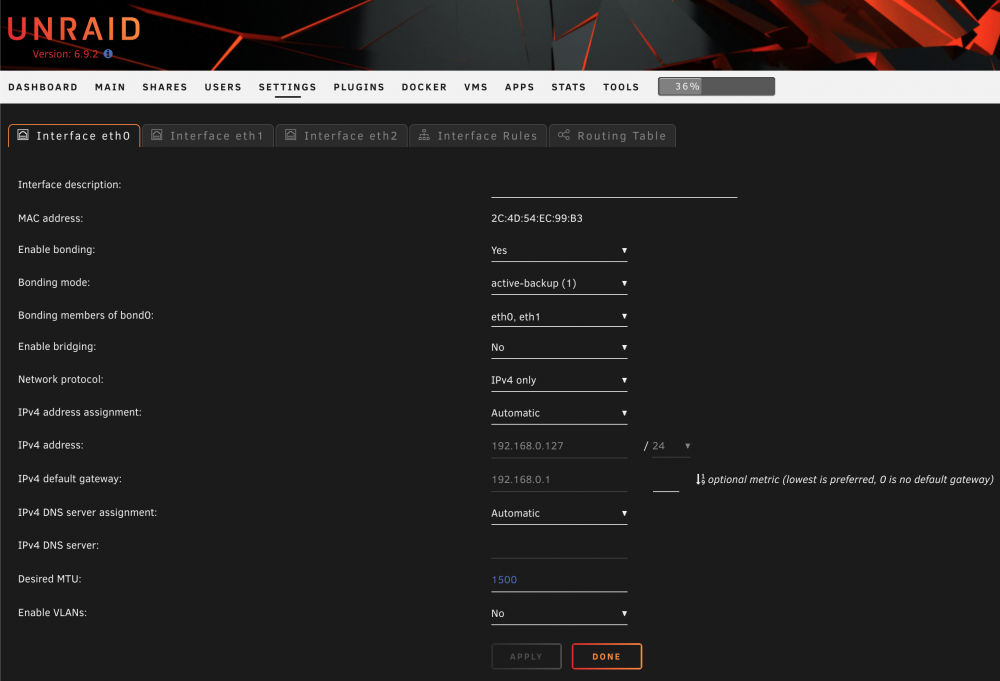This screenshot has width=1000, height=681.
Task: Expand Bonding members of bond0 dropdown
Action: [559, 316]
